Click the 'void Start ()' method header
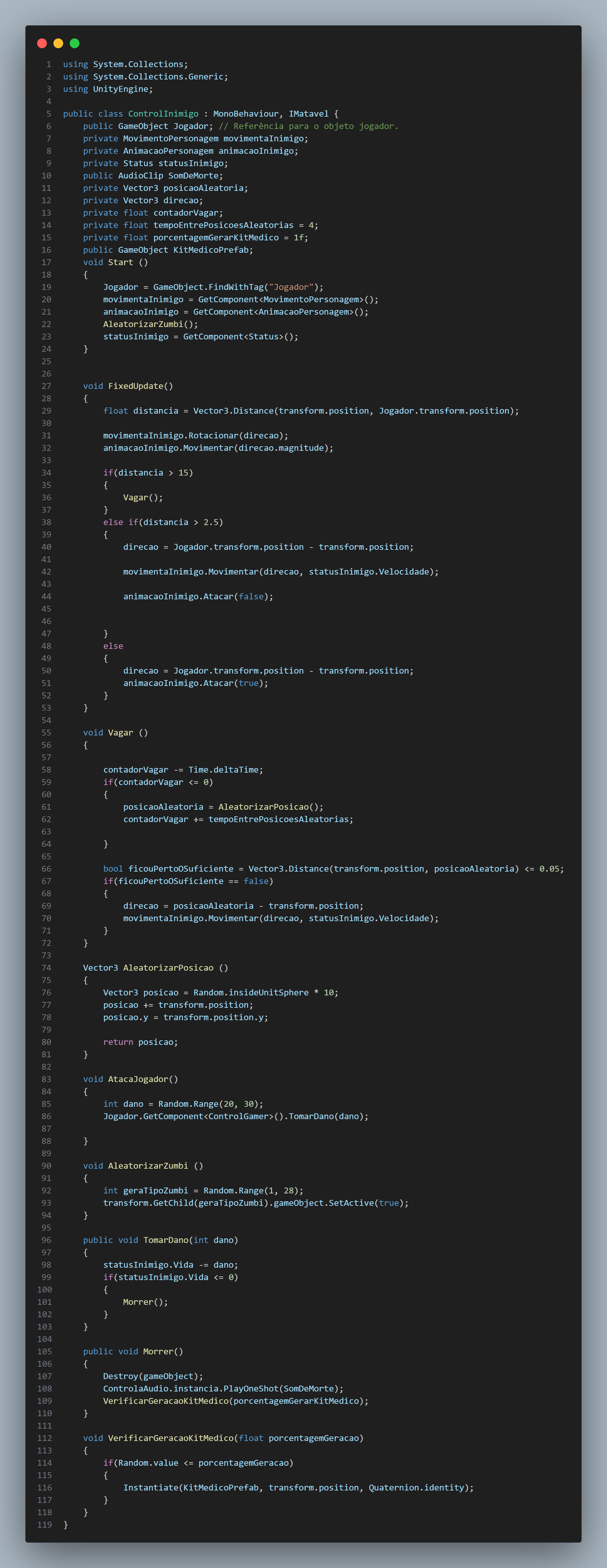This screenshot has height=1568, width=607. pos(116,262)
